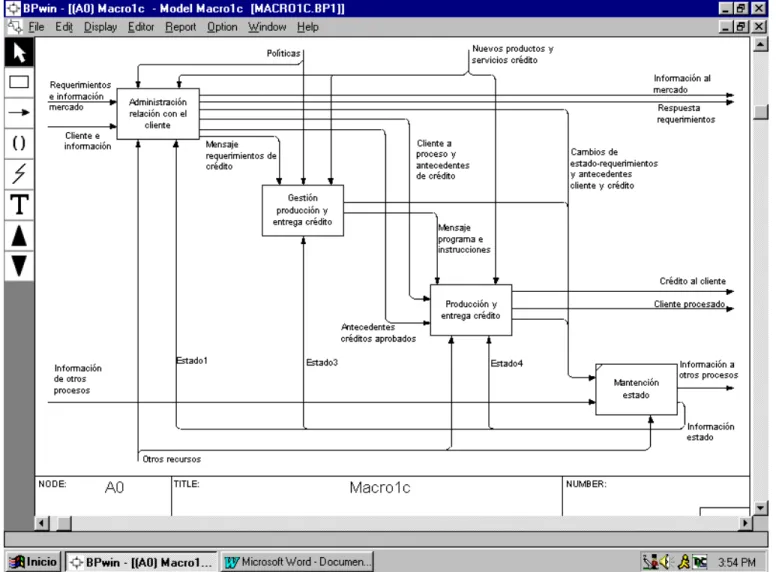
Task: Open the File menu
Action: (x=36, y=27)
